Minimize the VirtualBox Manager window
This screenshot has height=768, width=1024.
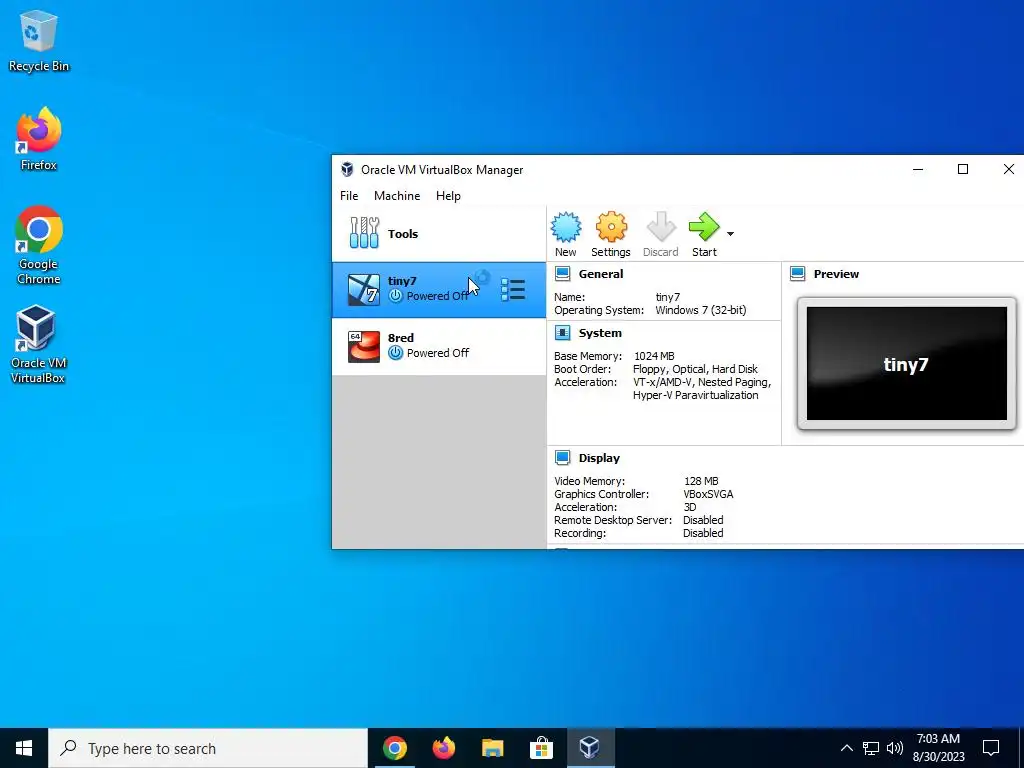pyautogui.click(x=918, y=170)
